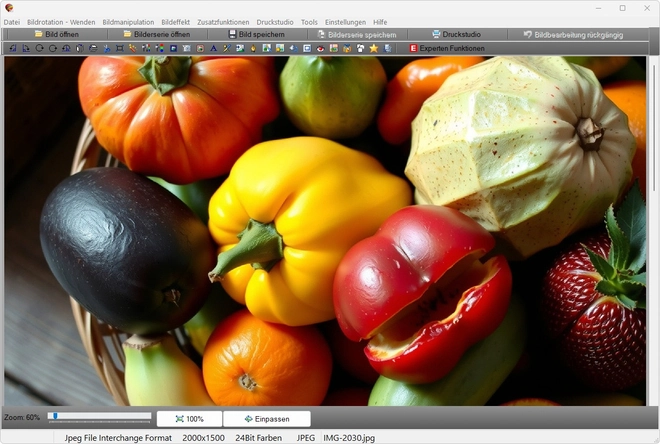Click the flame effect toolbar icon
This screenshot has width=660, height=444.
(x=253, y=48)
